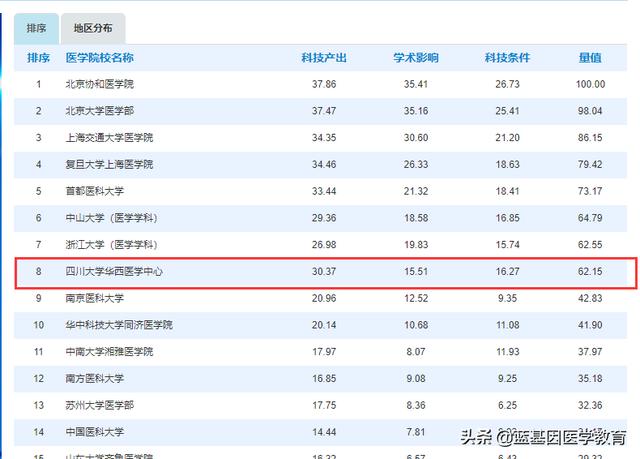
Task: Click 30.60 in 学术影响 column
Action: point(416,137)
